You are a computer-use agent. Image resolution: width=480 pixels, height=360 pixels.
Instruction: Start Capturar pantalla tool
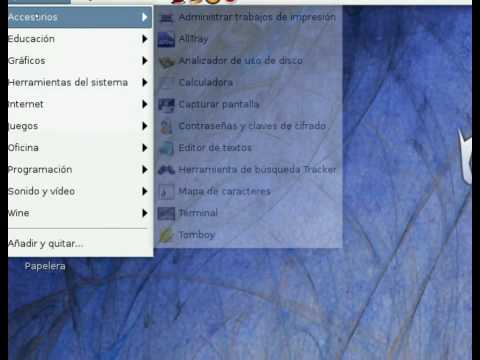248,105
